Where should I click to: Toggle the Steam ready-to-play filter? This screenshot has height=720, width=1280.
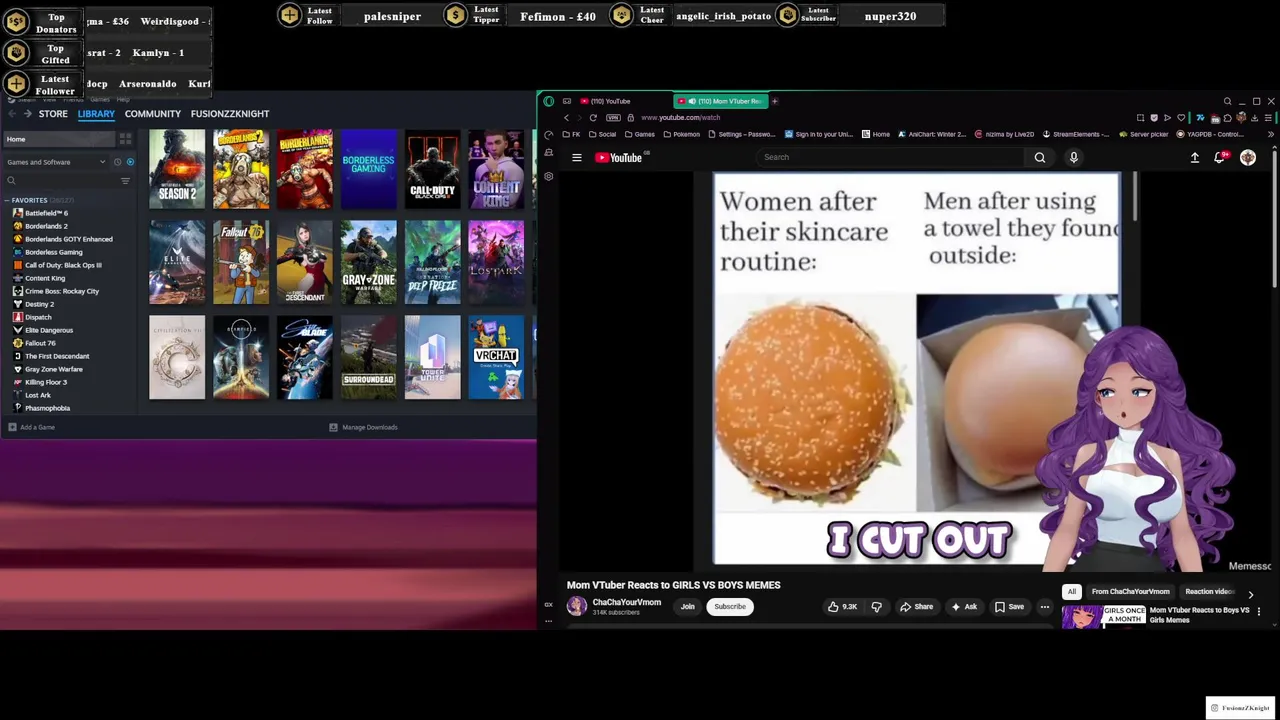tap(130, 162)
